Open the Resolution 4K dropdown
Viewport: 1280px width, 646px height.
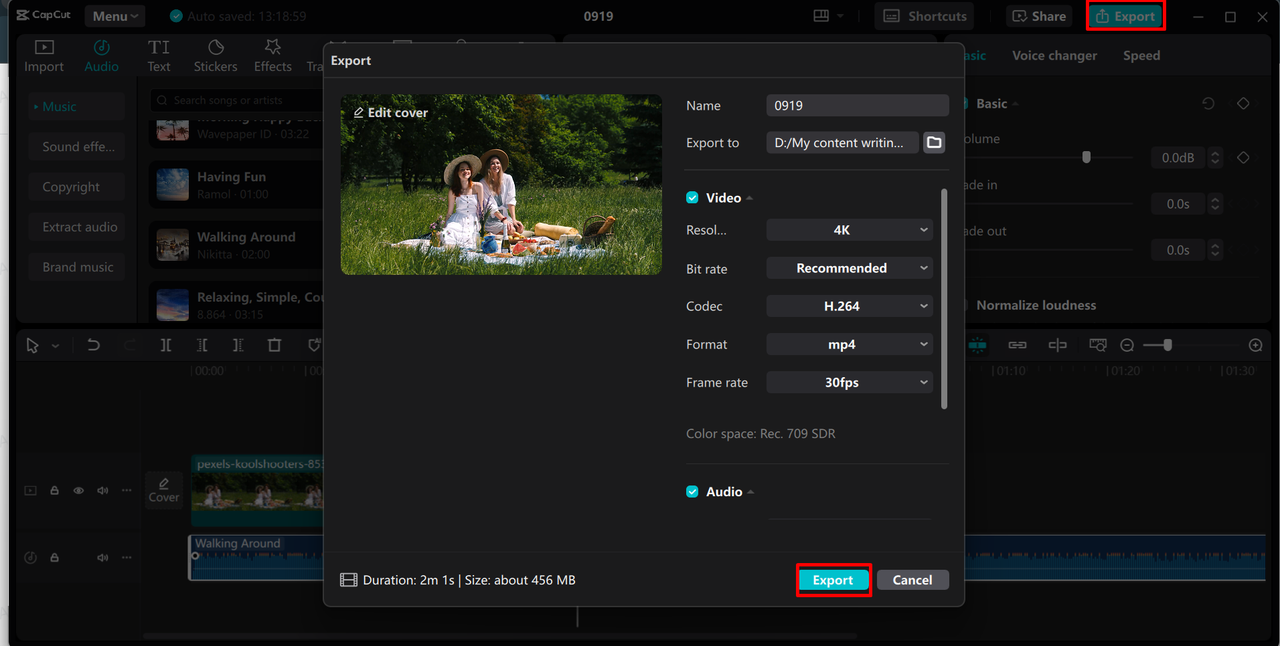point(849,230)
